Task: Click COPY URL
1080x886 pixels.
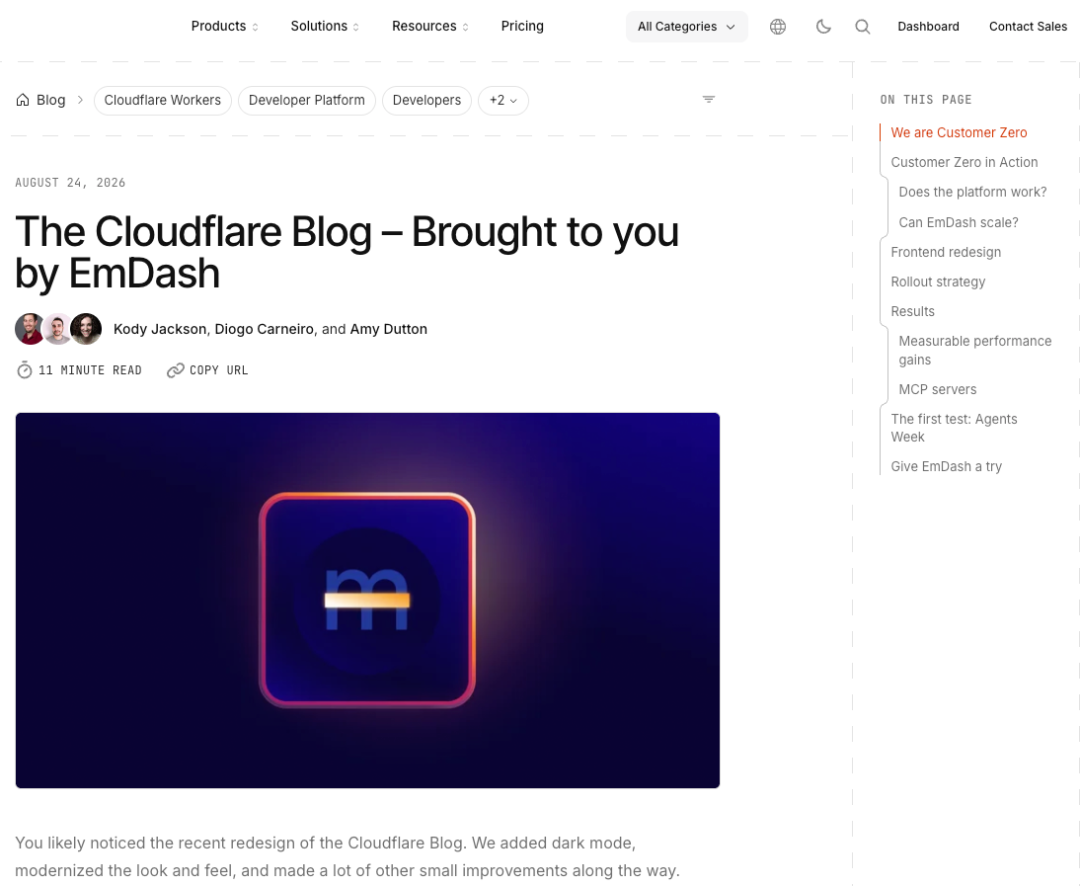Action: point(218,370)
